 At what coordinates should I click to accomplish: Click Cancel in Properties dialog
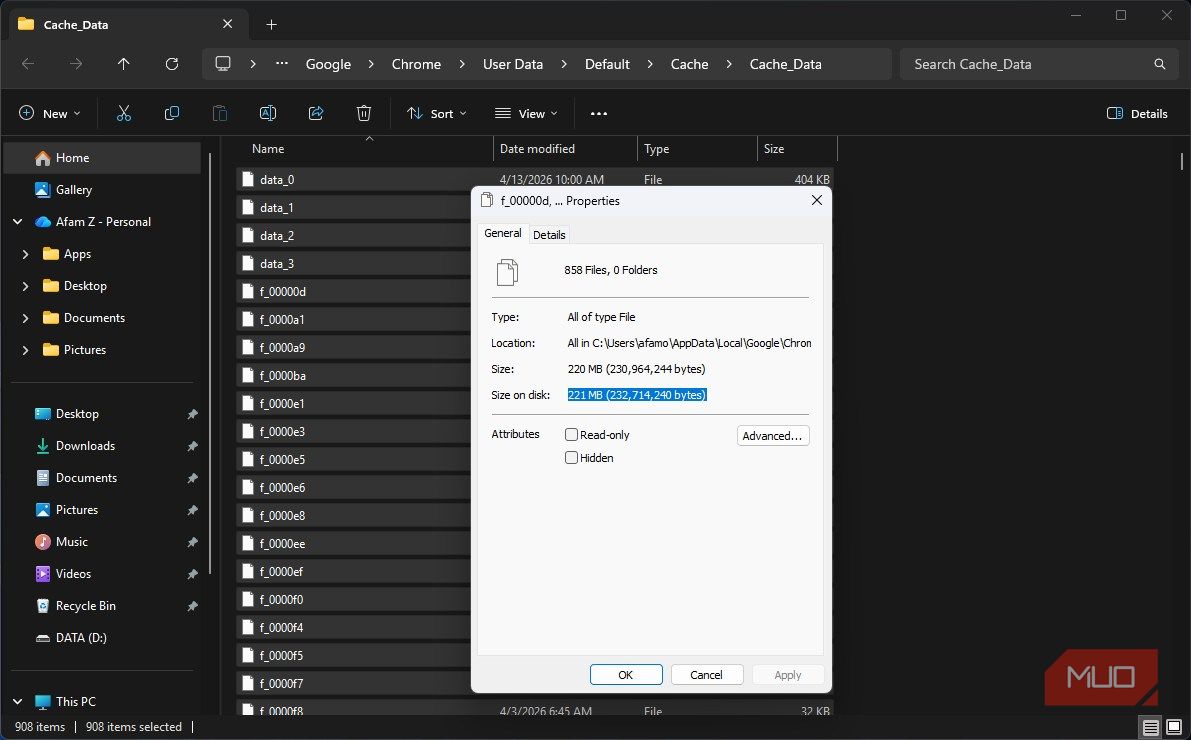tap(706, 675)
